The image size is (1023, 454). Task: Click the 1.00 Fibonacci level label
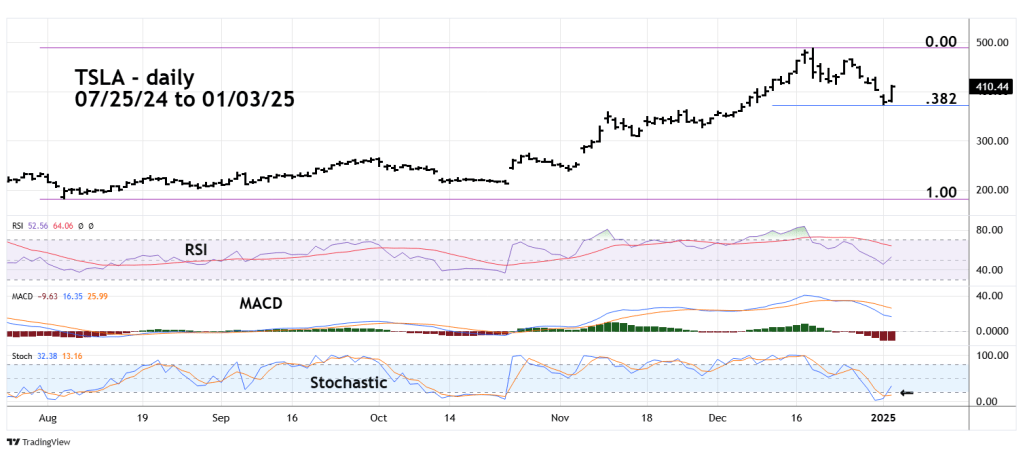click(940, 191)
